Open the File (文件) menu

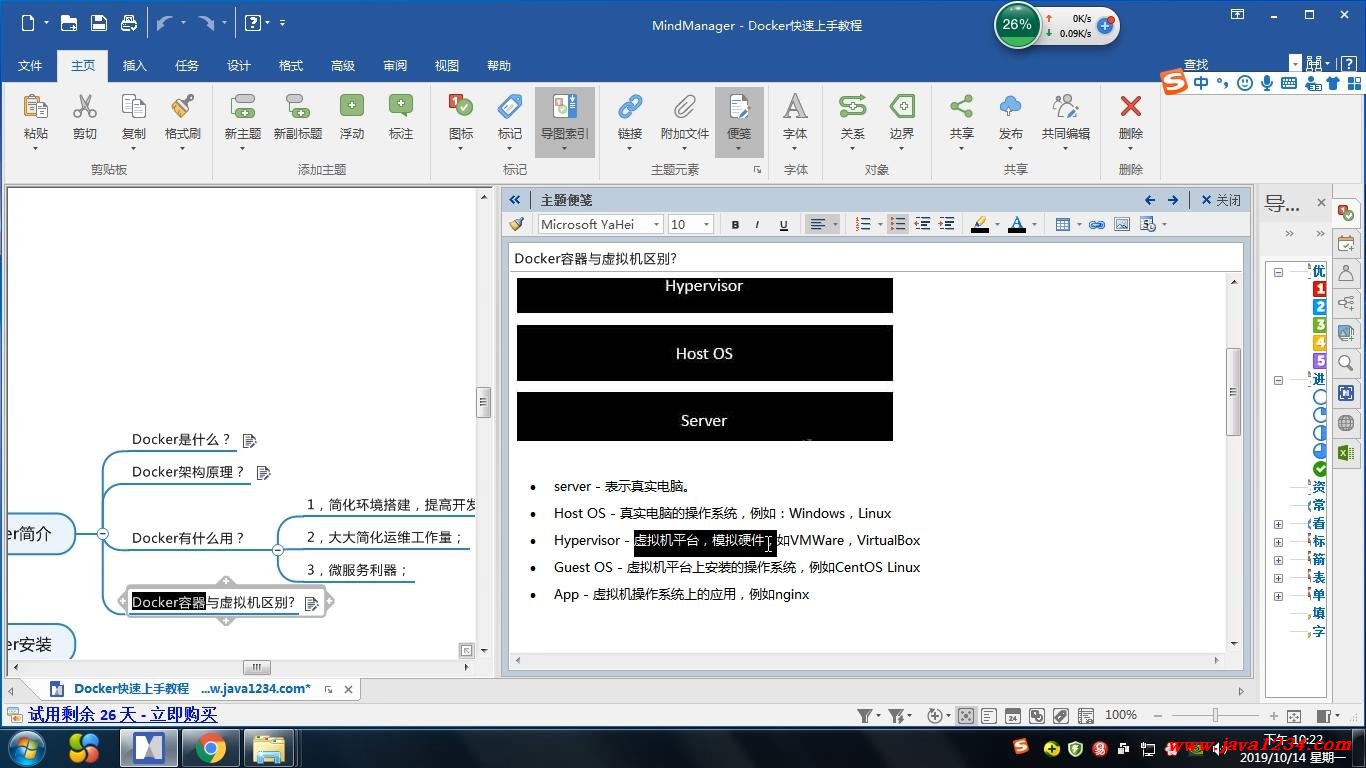tap(30, 65)
